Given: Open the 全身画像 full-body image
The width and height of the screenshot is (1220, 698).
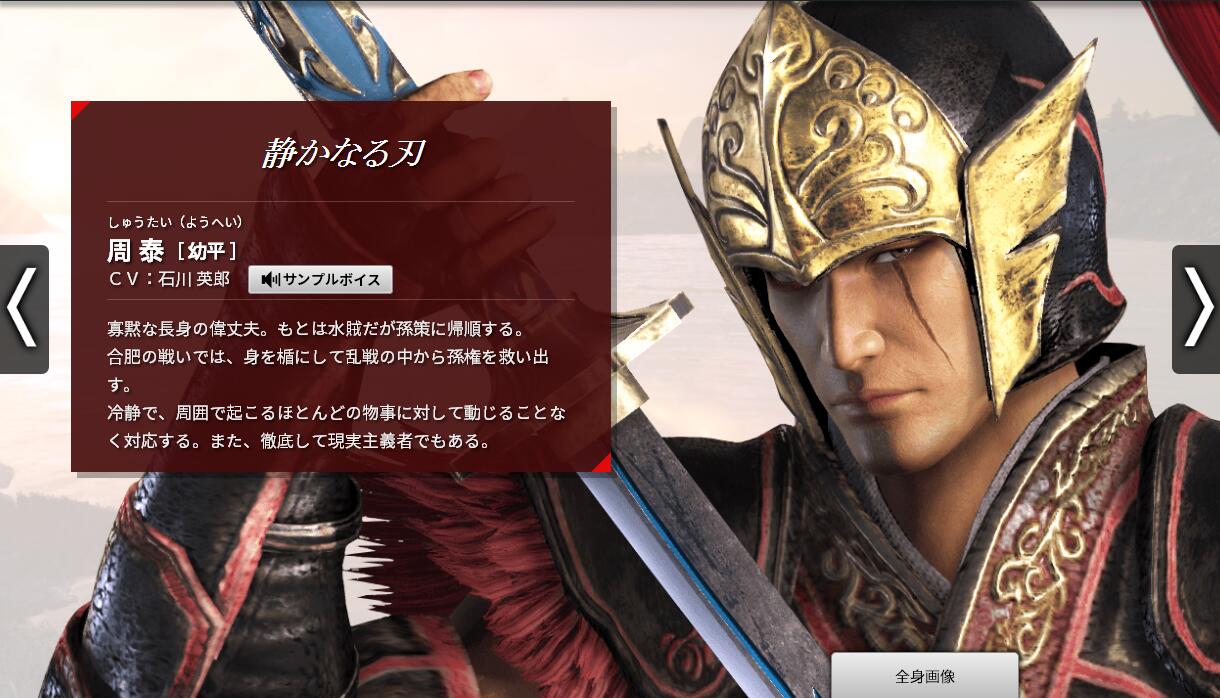Looking at the screenshot, I should (x=925, y=675).
